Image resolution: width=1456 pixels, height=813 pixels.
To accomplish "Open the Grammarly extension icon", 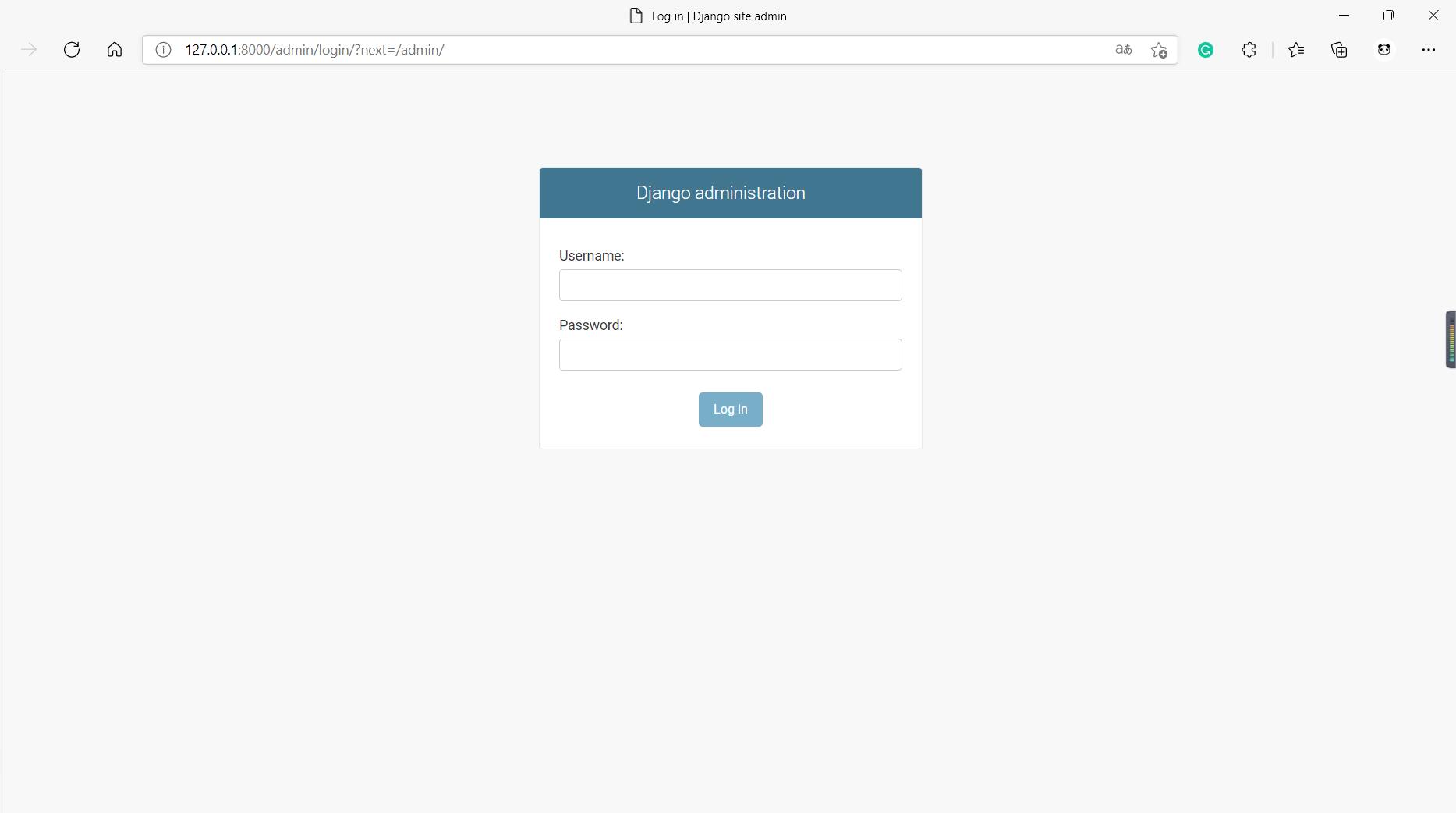I will [1206, 50].
